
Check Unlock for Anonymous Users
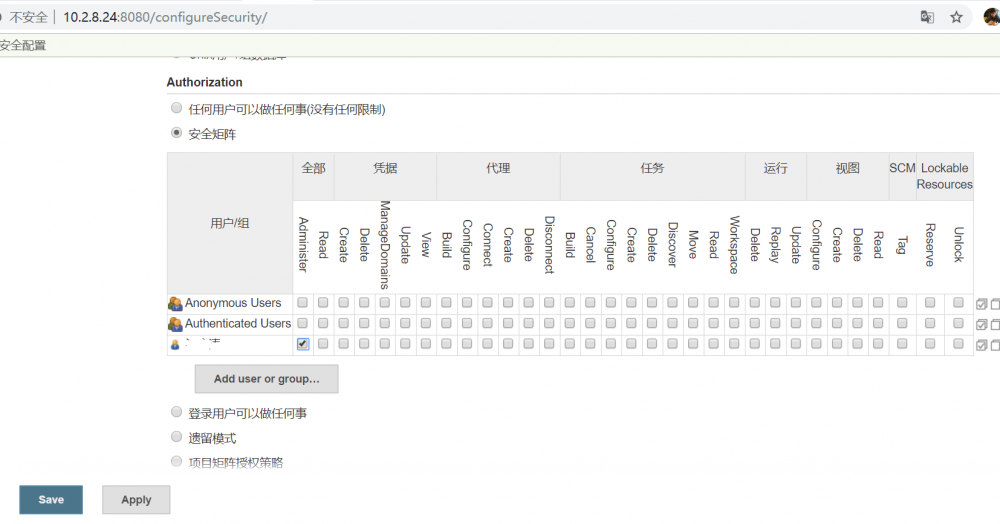coord(958,302)
